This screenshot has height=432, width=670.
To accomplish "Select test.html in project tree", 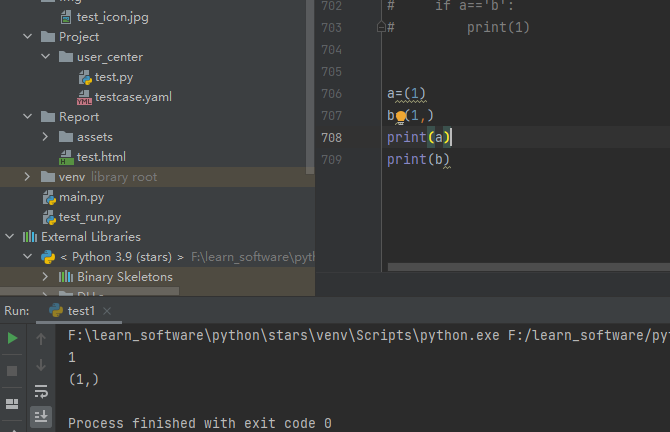I will tap(101, 157).
